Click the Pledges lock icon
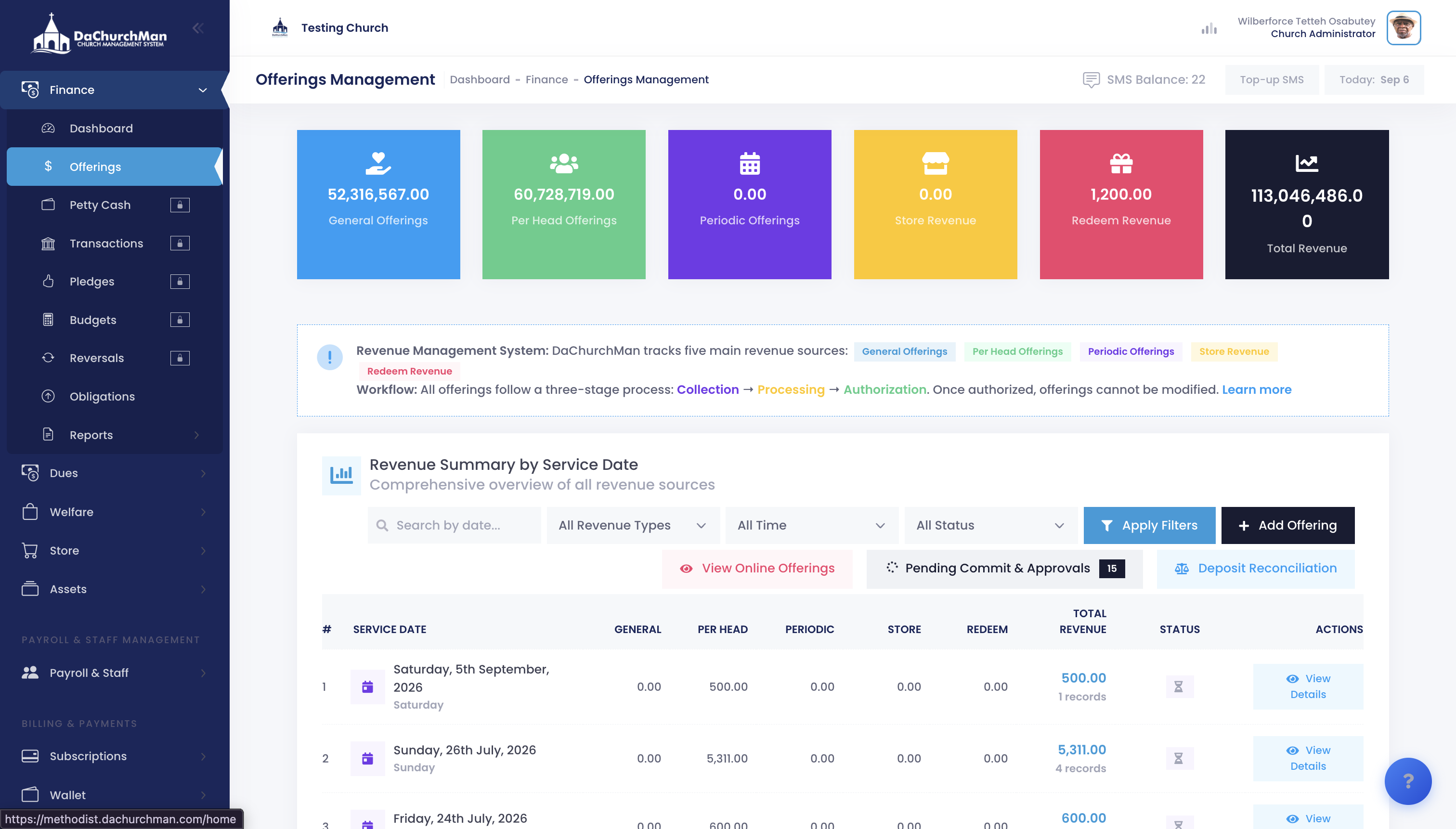 click(x=180, y=281)
